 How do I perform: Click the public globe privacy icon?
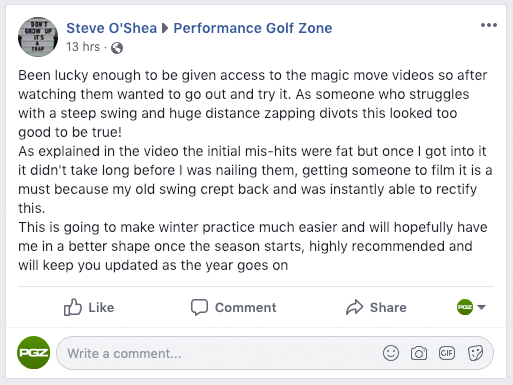coord(117,48)
